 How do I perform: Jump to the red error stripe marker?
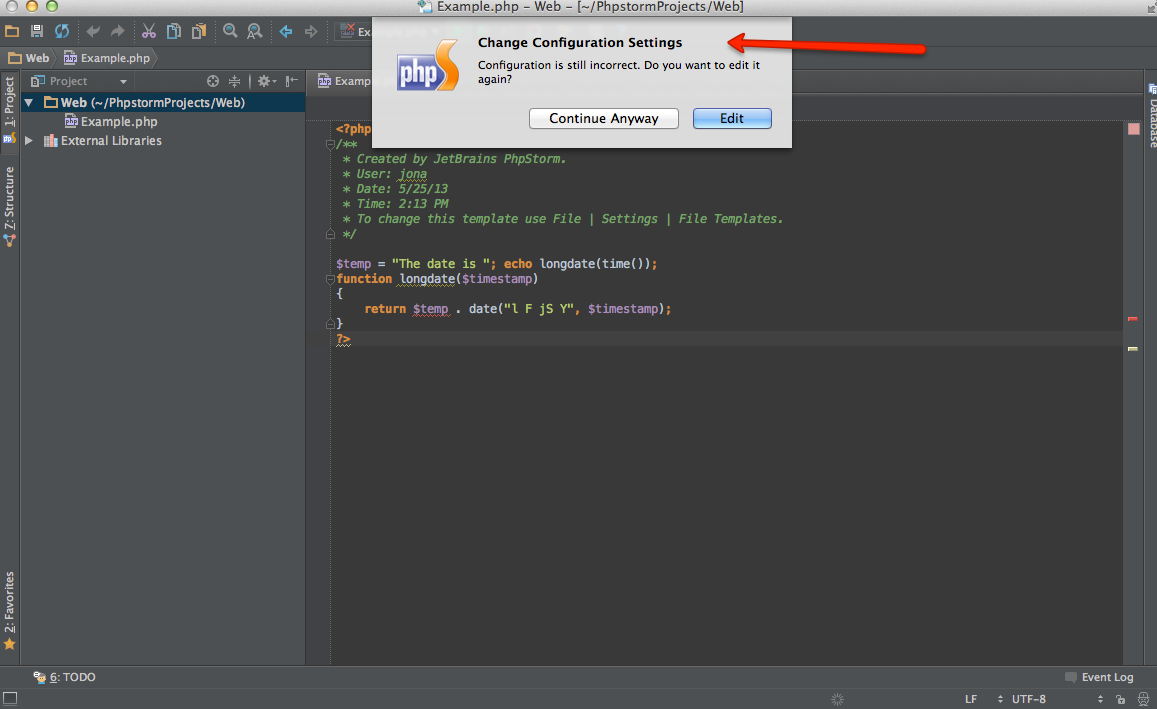tap(1133, 319)
